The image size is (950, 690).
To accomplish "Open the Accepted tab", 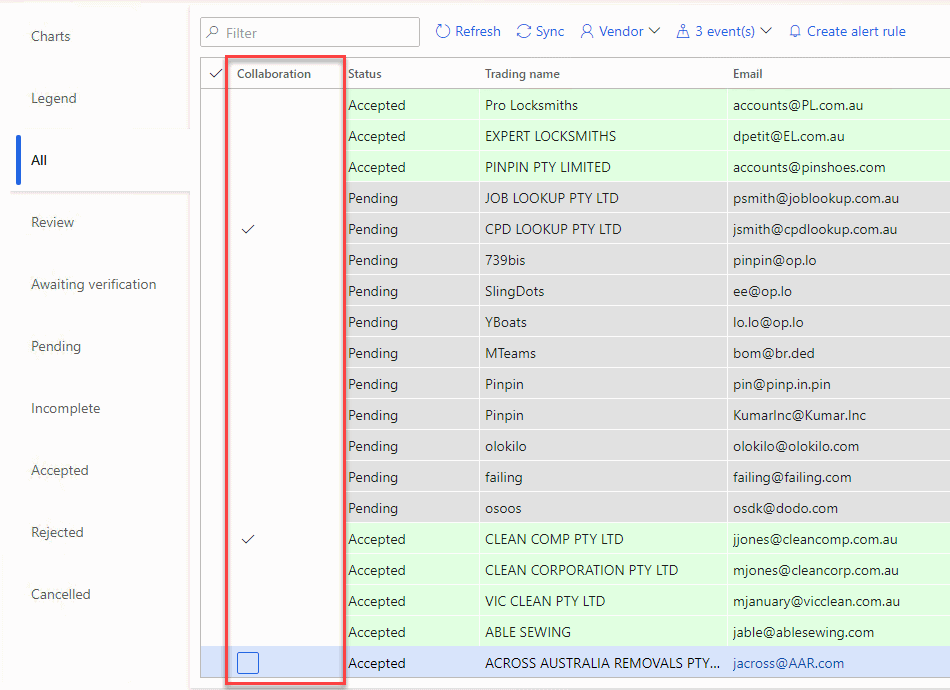I will 60,470.
